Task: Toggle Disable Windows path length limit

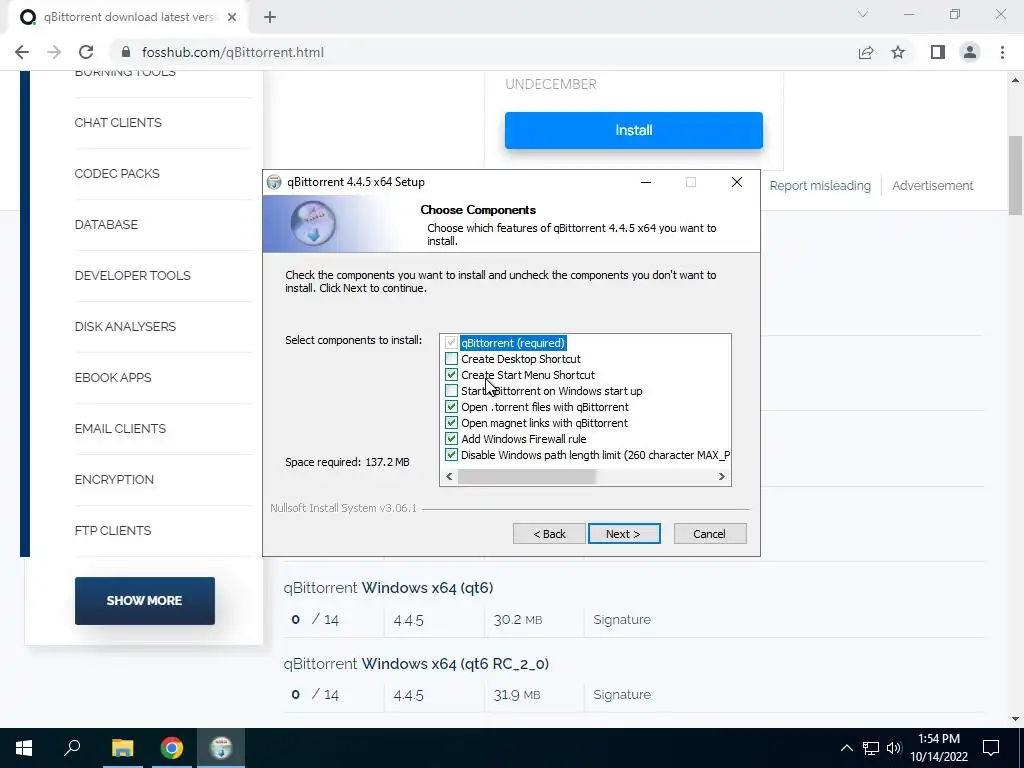Action: pos(451,455)
